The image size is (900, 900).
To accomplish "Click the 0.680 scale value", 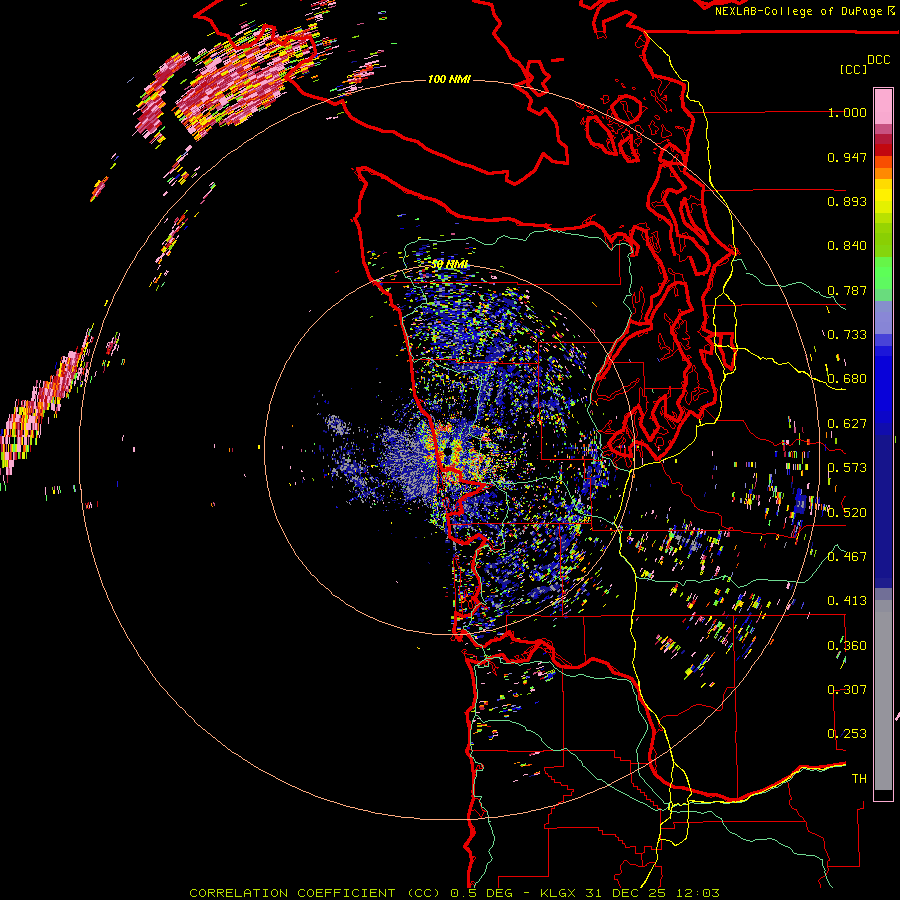I will pyautogui.click(x=847, y=379).
